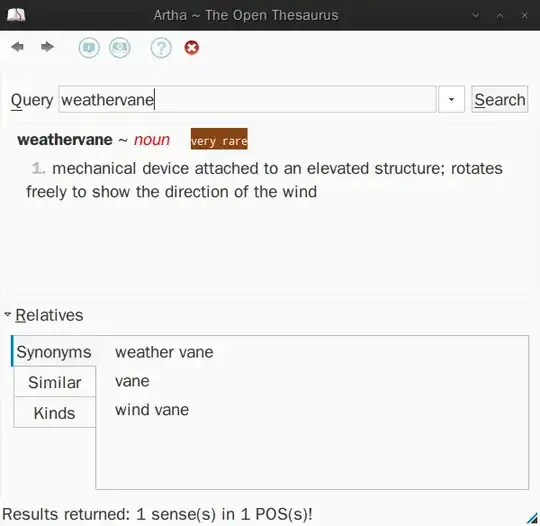Open the Options dialog icon

click(x=120, y=48)
